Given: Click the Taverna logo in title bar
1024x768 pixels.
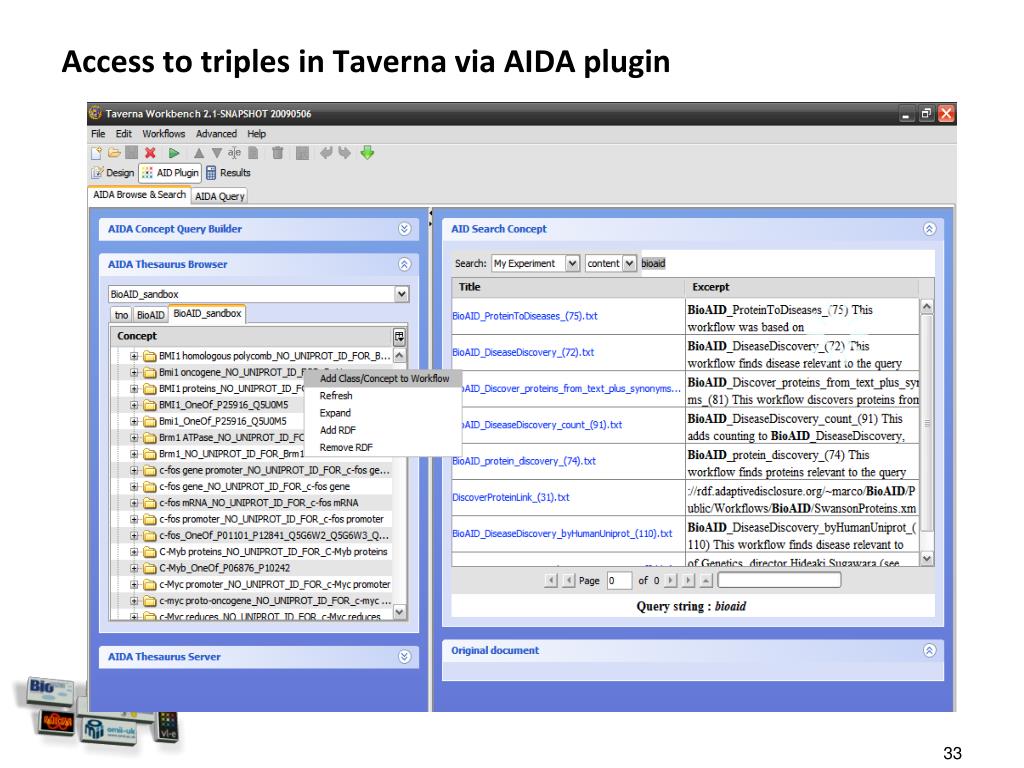Looking at the screenshot, I should pos(96,113).
